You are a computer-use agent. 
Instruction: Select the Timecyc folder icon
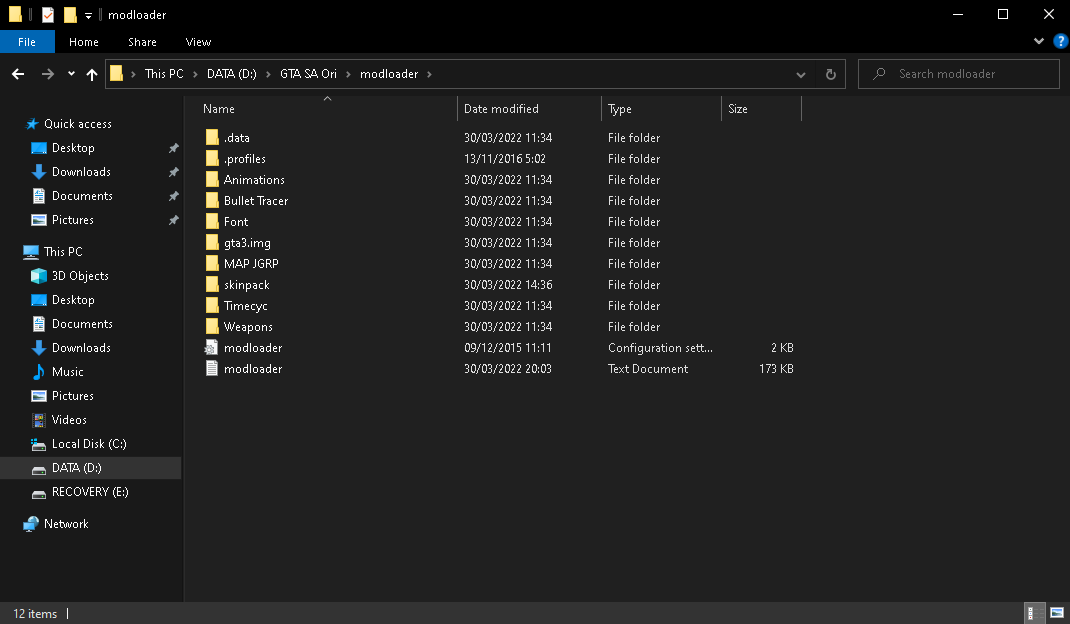(212, 305)
